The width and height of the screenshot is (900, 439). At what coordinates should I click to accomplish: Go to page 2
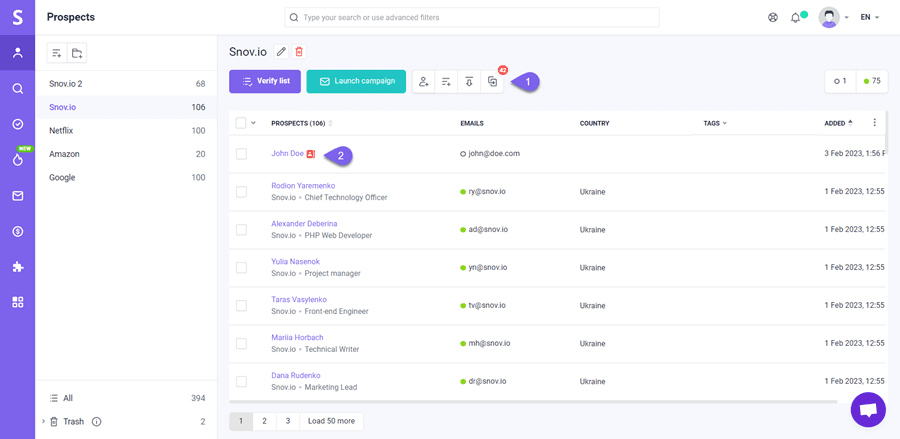click(265, 421)
